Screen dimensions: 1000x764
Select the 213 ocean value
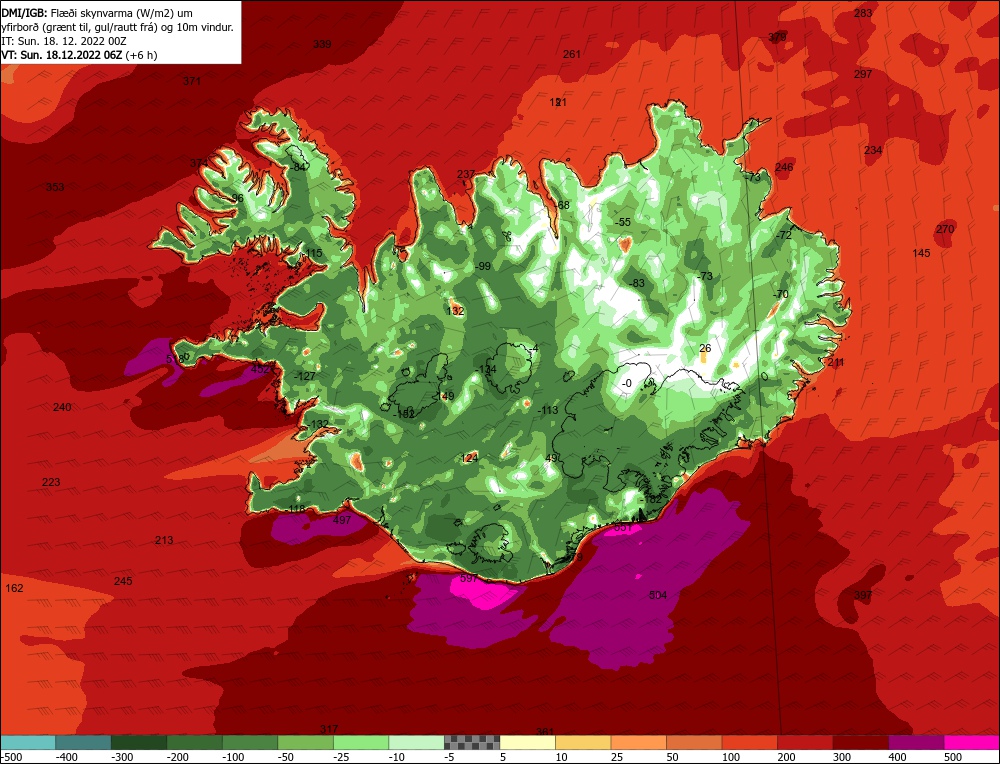tap(164, 540)
